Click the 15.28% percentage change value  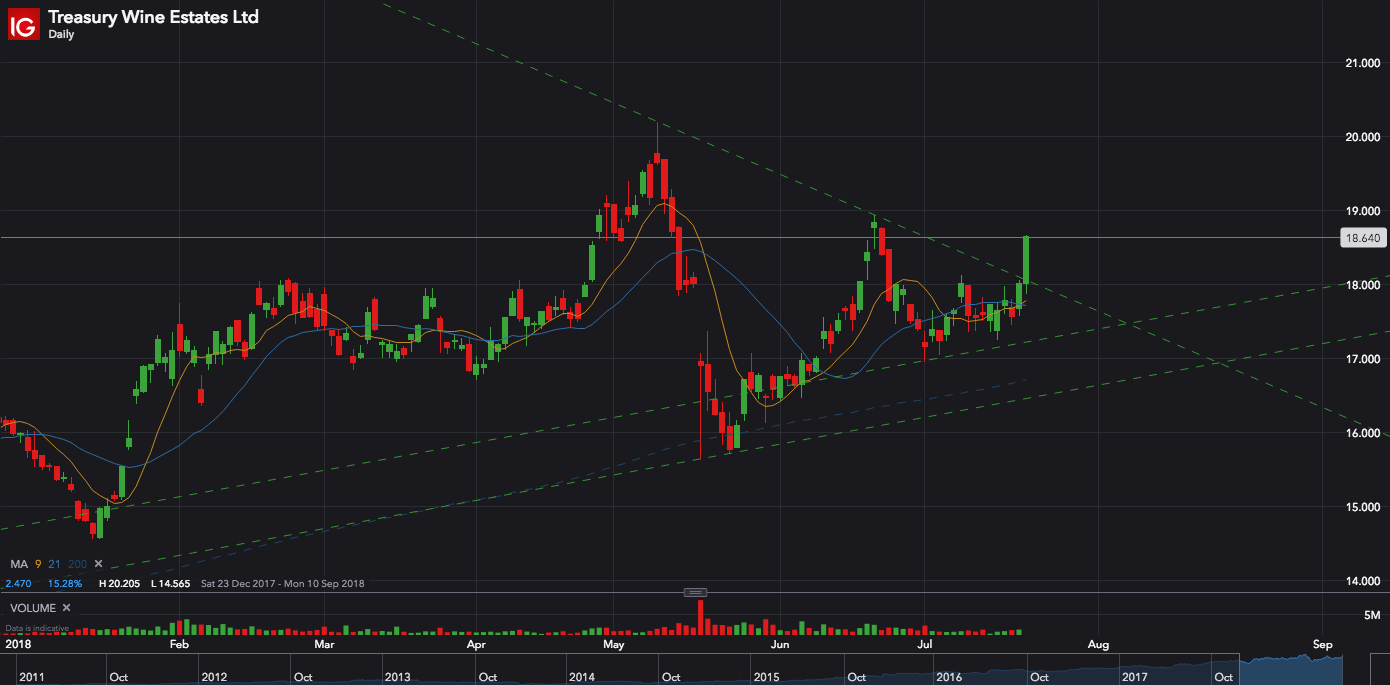[65, 583]
